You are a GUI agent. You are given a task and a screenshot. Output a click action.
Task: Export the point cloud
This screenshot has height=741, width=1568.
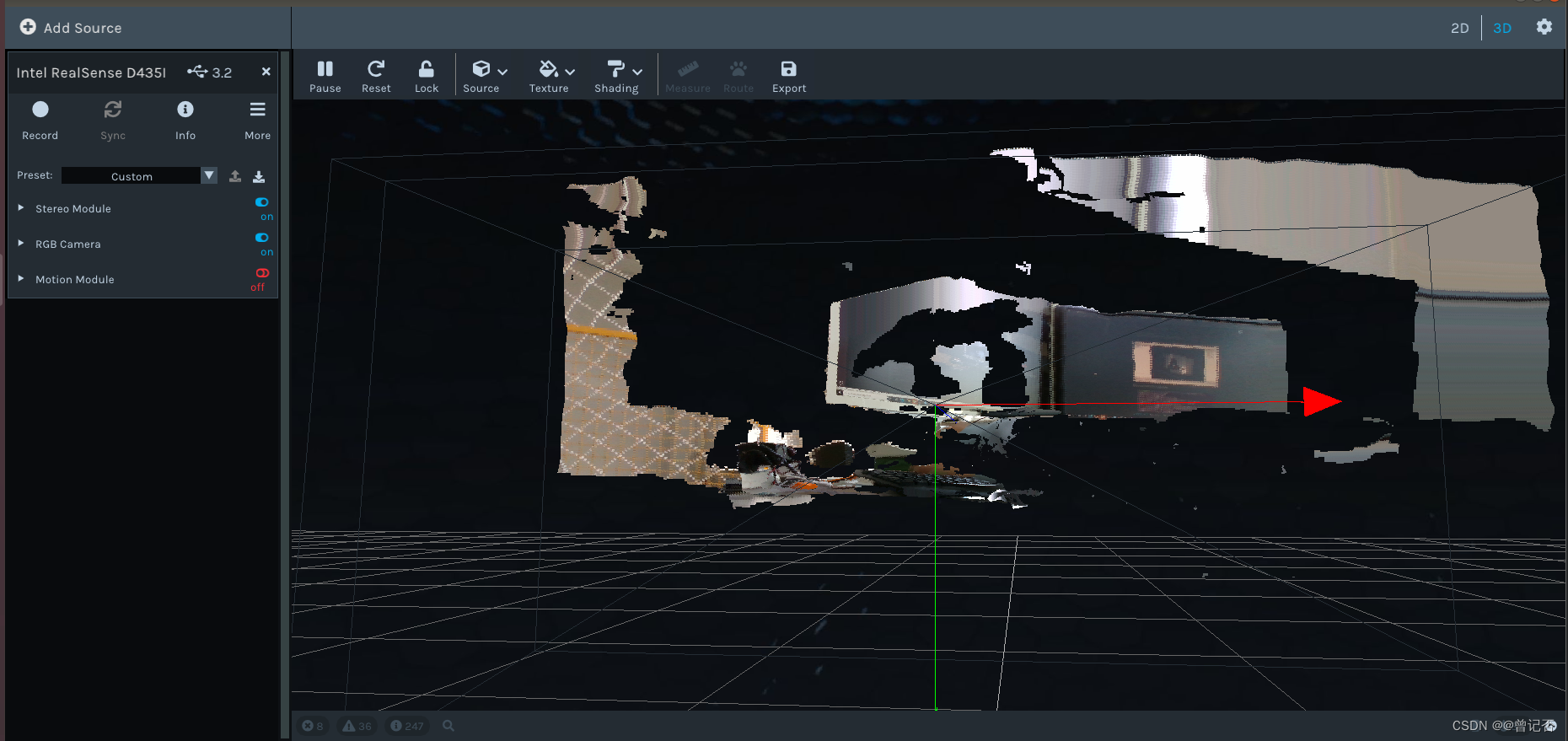pyautogui.click(x=789, y=76)
